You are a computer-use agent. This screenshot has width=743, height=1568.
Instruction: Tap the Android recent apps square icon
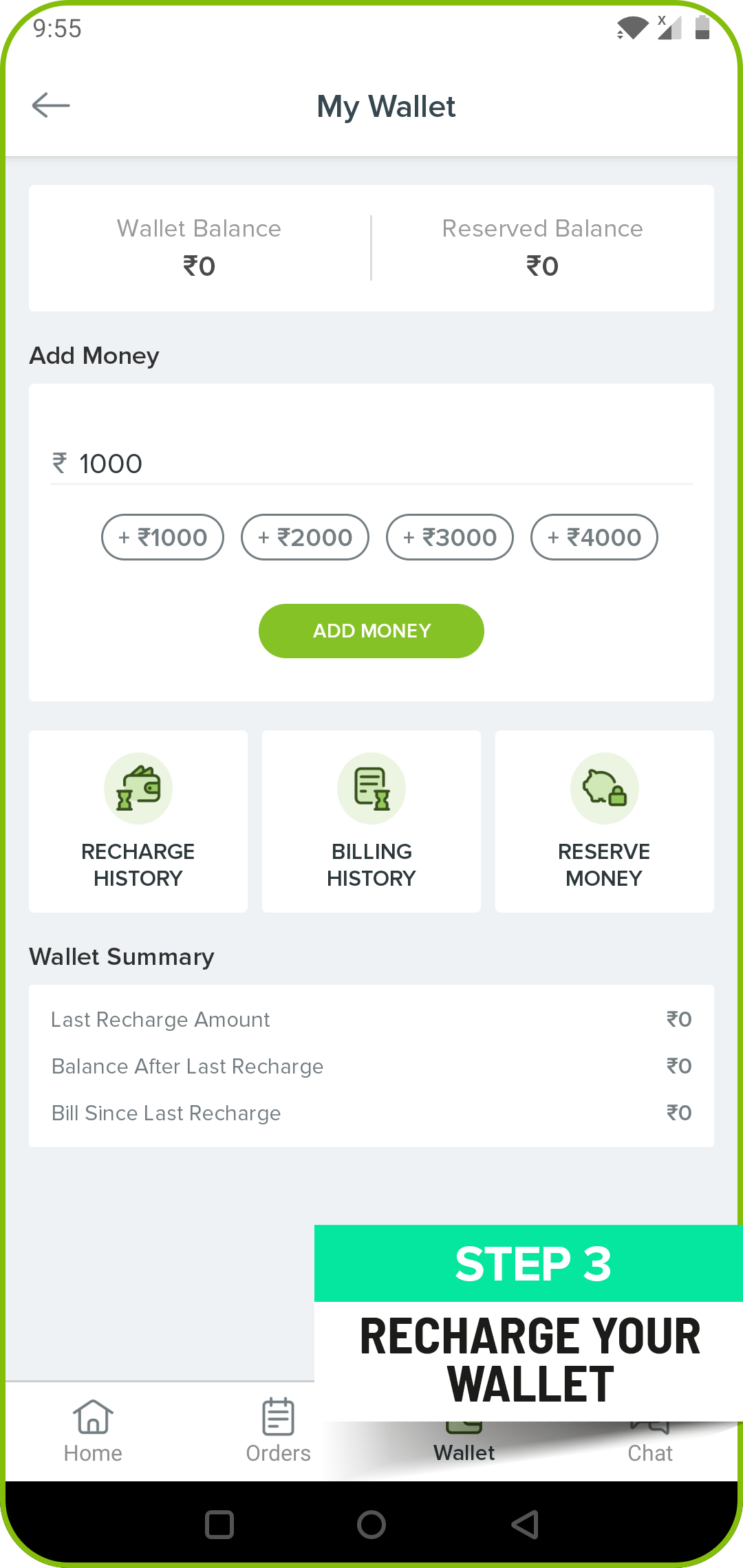(219, 1525)
